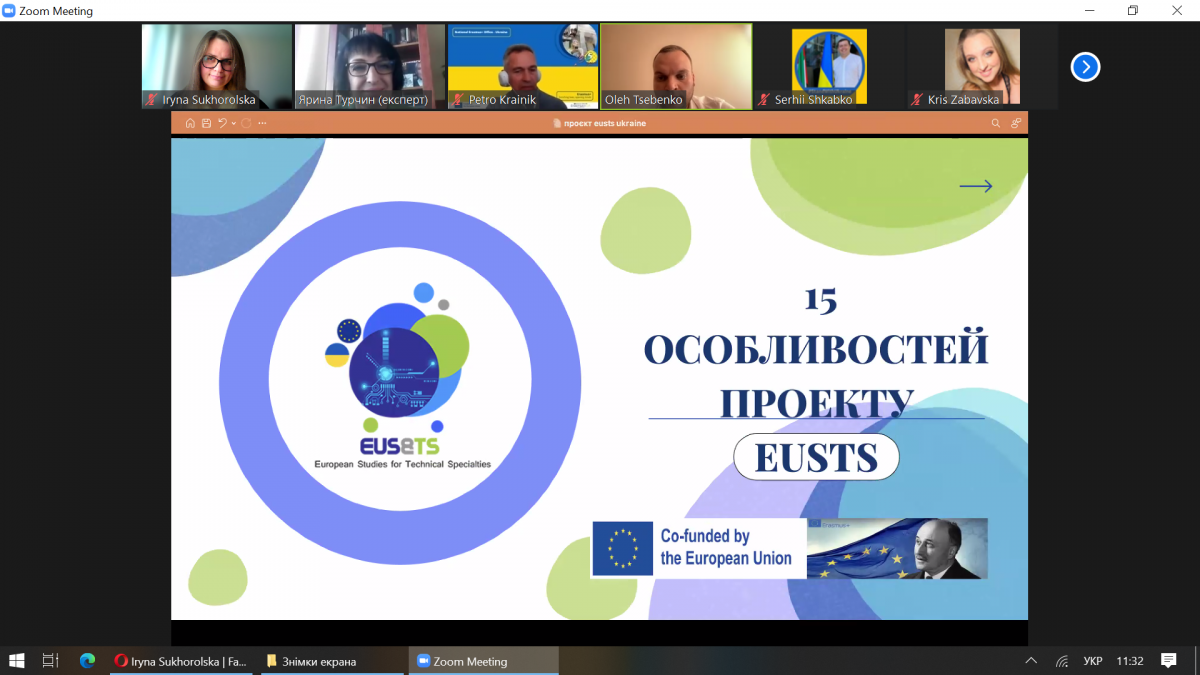Select Oleh Tsebenko's video thumbnail

(x=676, y=67)
